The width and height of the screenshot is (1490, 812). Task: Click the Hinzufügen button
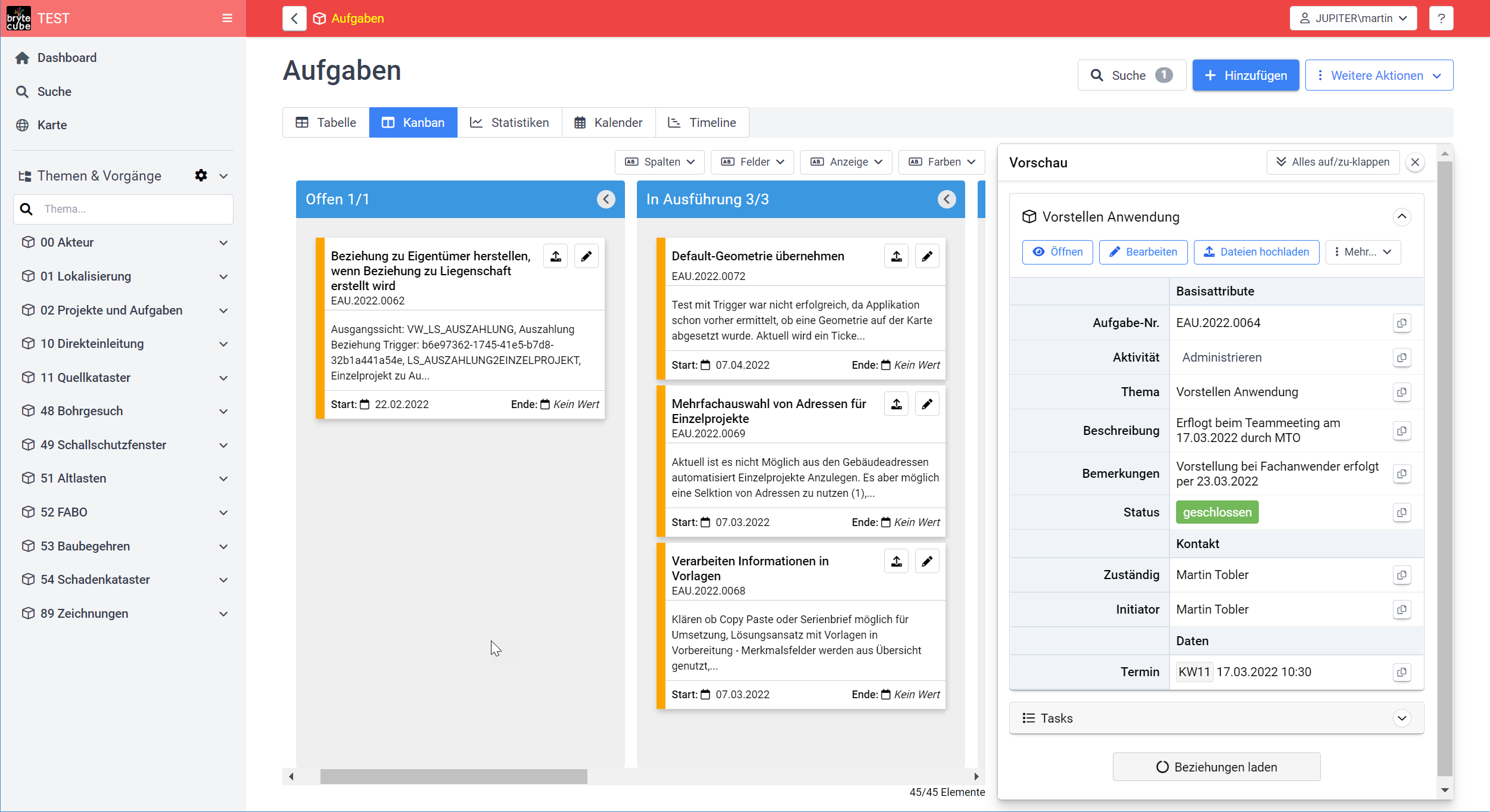(x=1245, y=75)
